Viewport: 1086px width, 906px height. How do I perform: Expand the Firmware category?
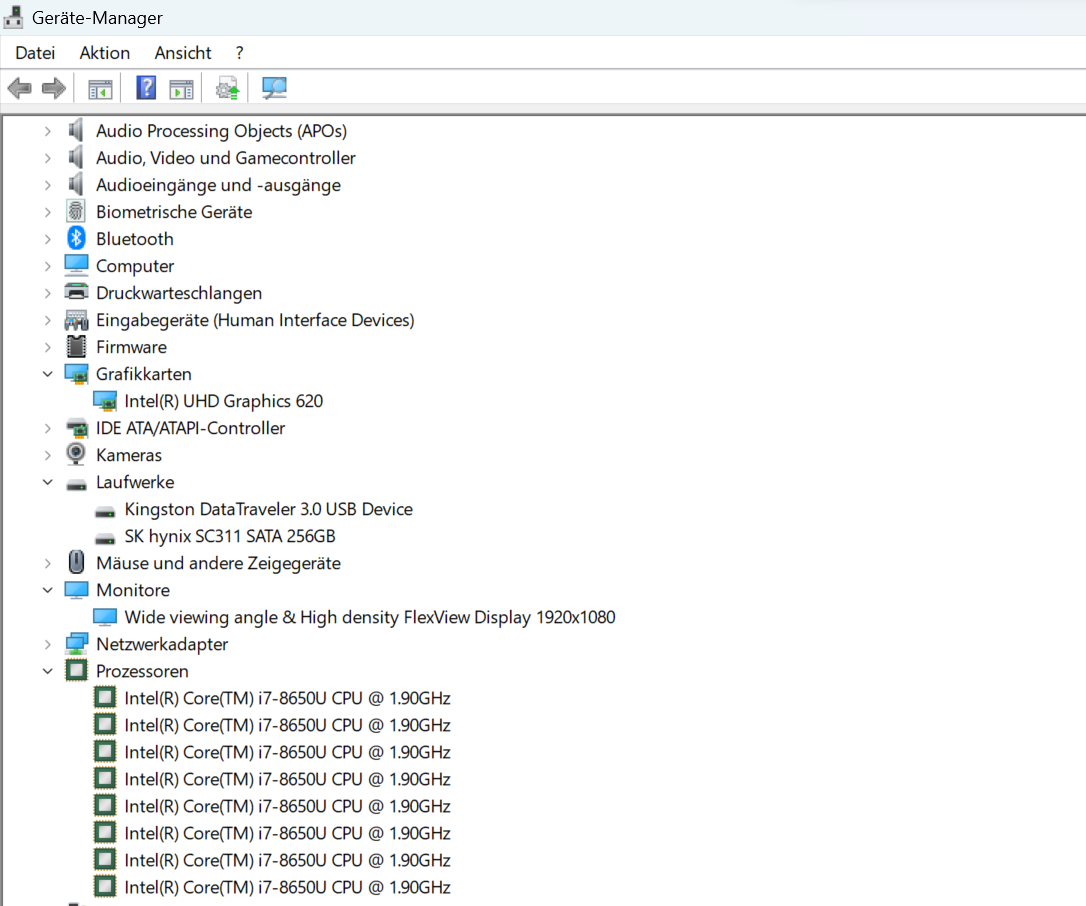[47, 346]
